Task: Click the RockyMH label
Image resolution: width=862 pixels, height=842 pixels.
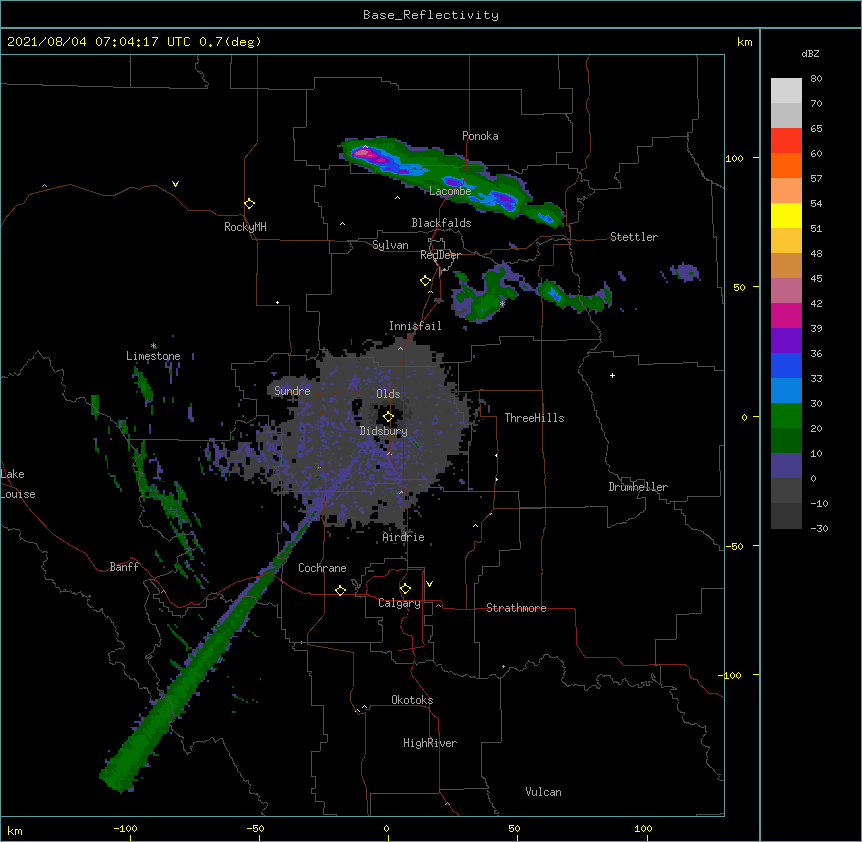Action: (245, 227)
